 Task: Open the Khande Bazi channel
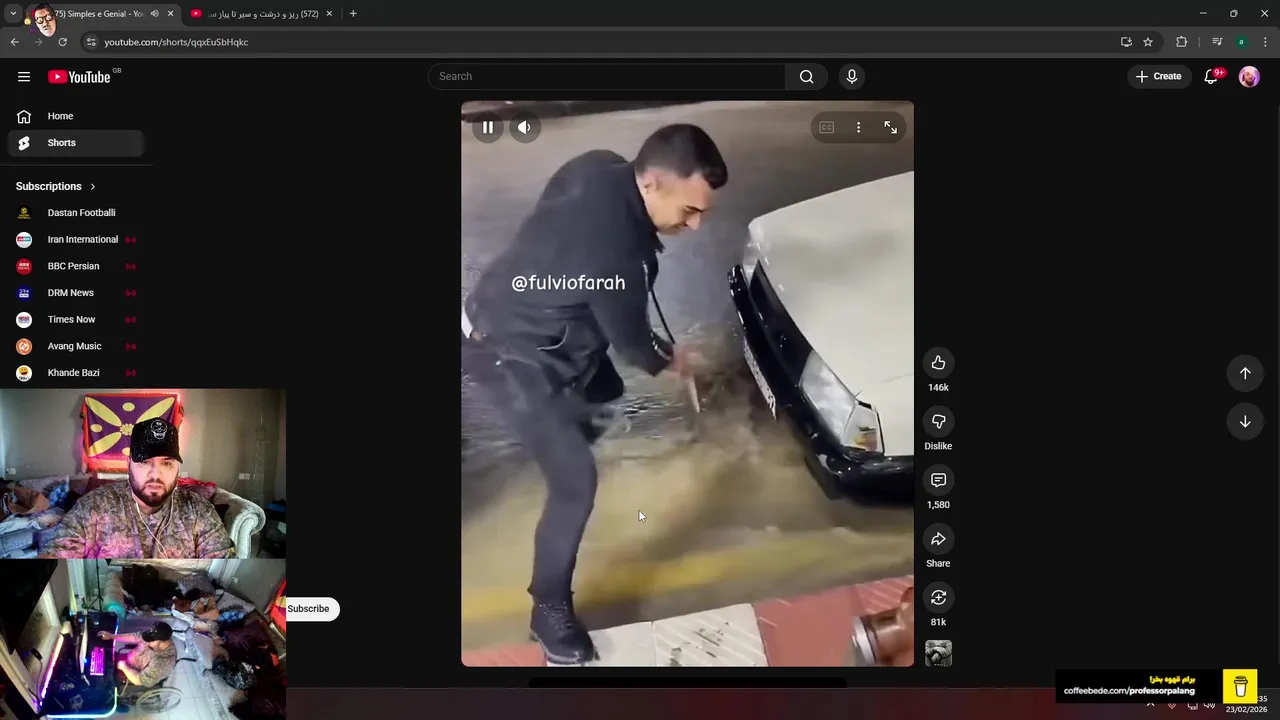pyautogui.click(x=76, y=373)
